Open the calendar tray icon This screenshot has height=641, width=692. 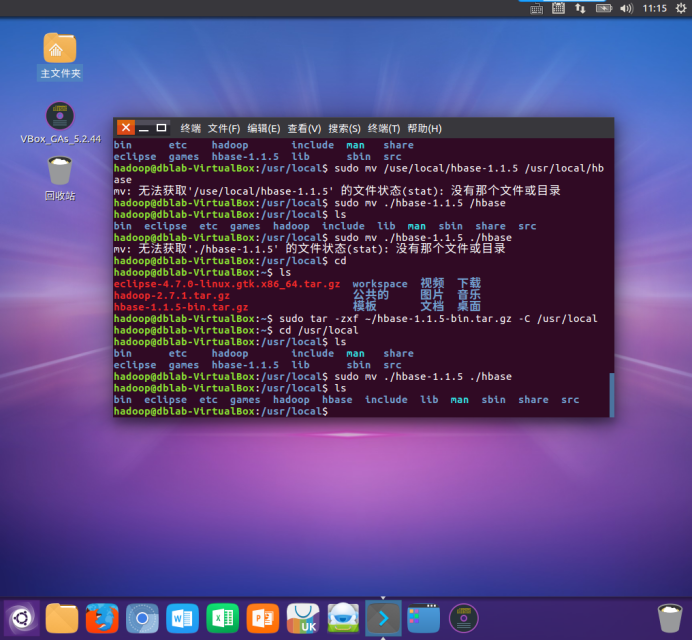point(558,8)
